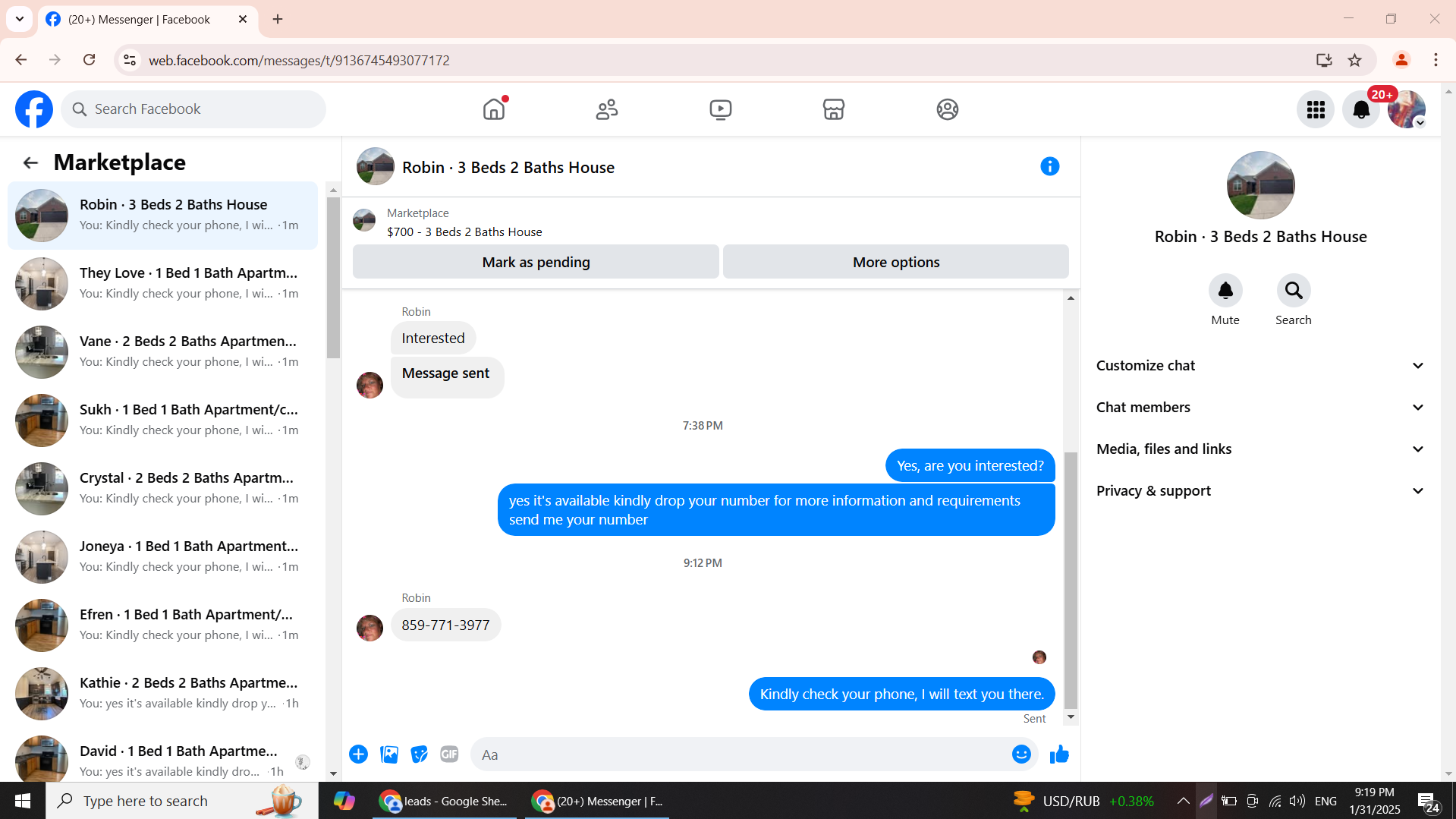
Task: Open the Chrome three-dot menu
Action: tap(1436, 60)
